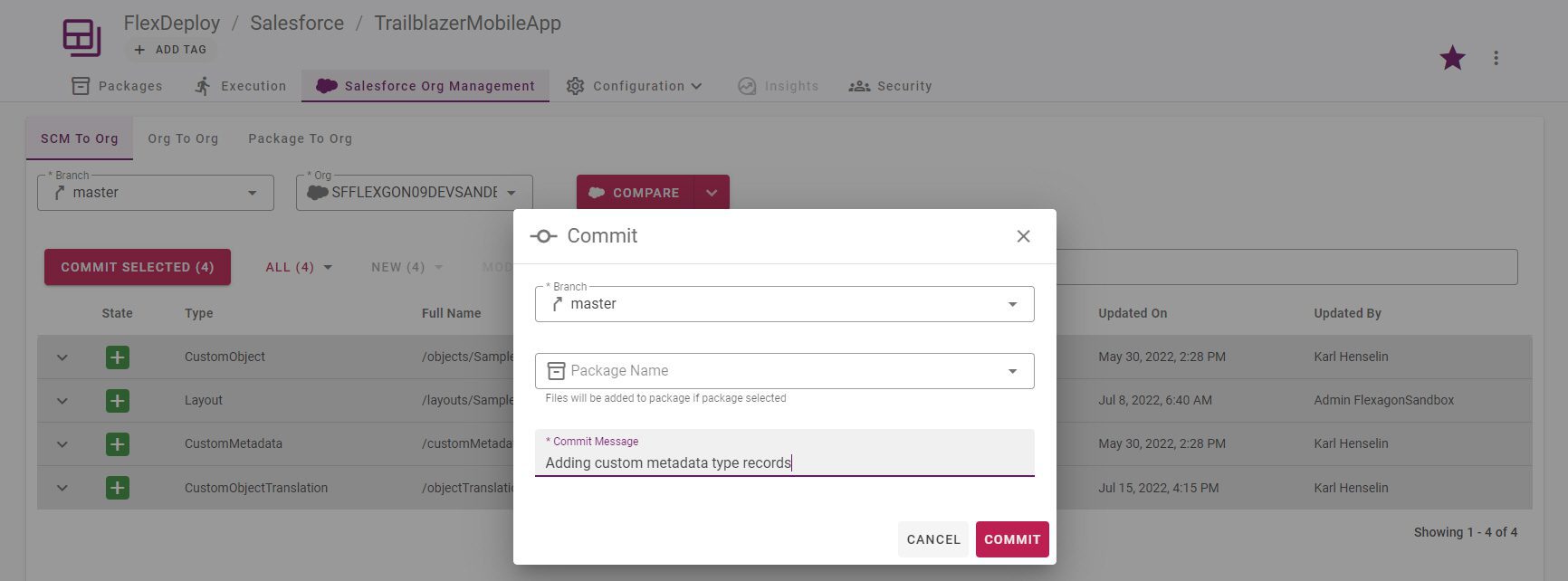
Task: Click the COMMIT button in the dialog
Action: pyautogui.click(x=1012, y=539)
